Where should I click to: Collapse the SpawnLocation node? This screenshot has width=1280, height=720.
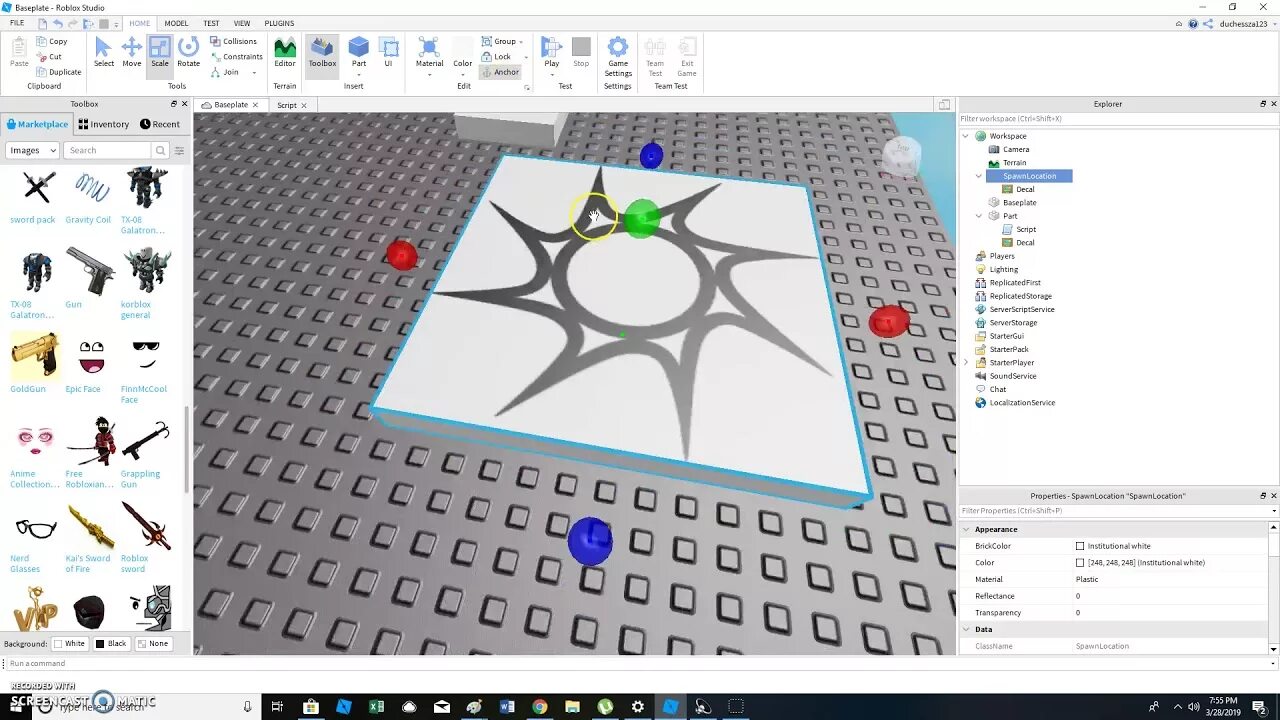coord(979,176)
